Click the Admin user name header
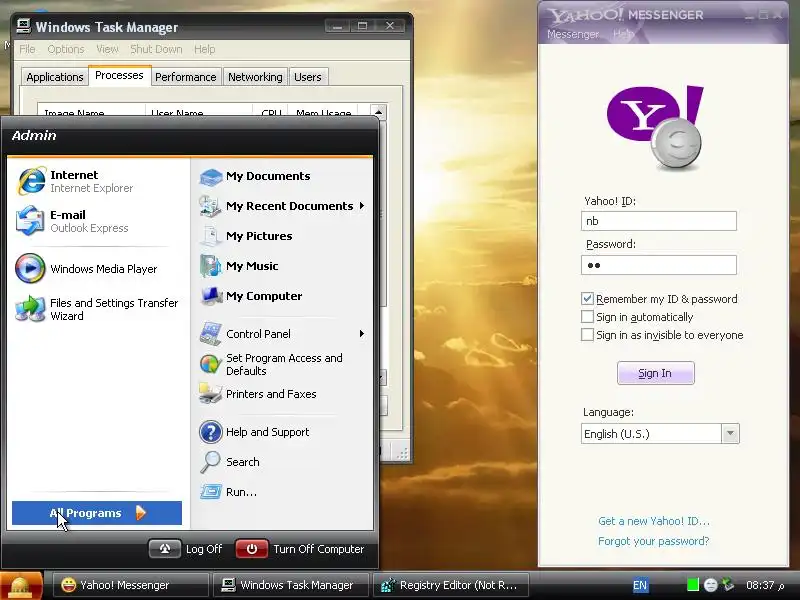Screen dimensions: 800x600 [34, 135]
